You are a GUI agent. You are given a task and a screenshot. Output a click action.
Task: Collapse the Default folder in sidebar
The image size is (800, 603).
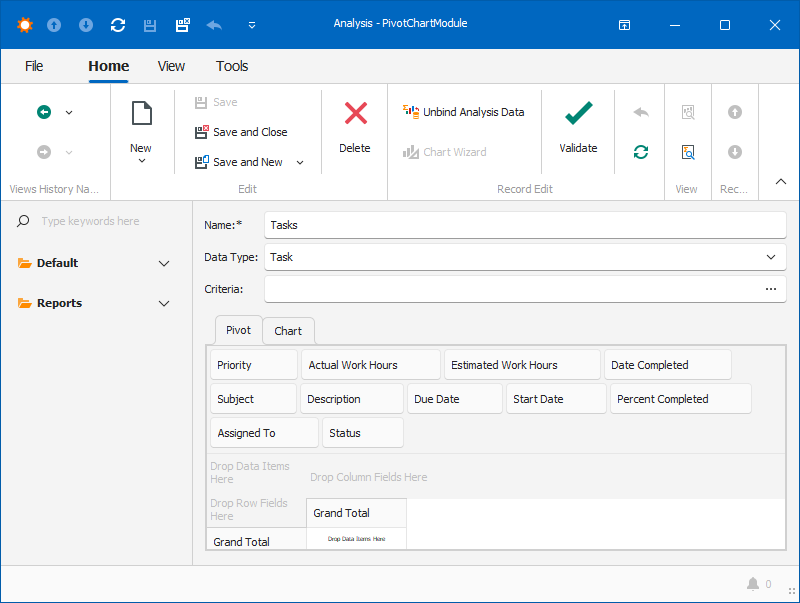163,263
